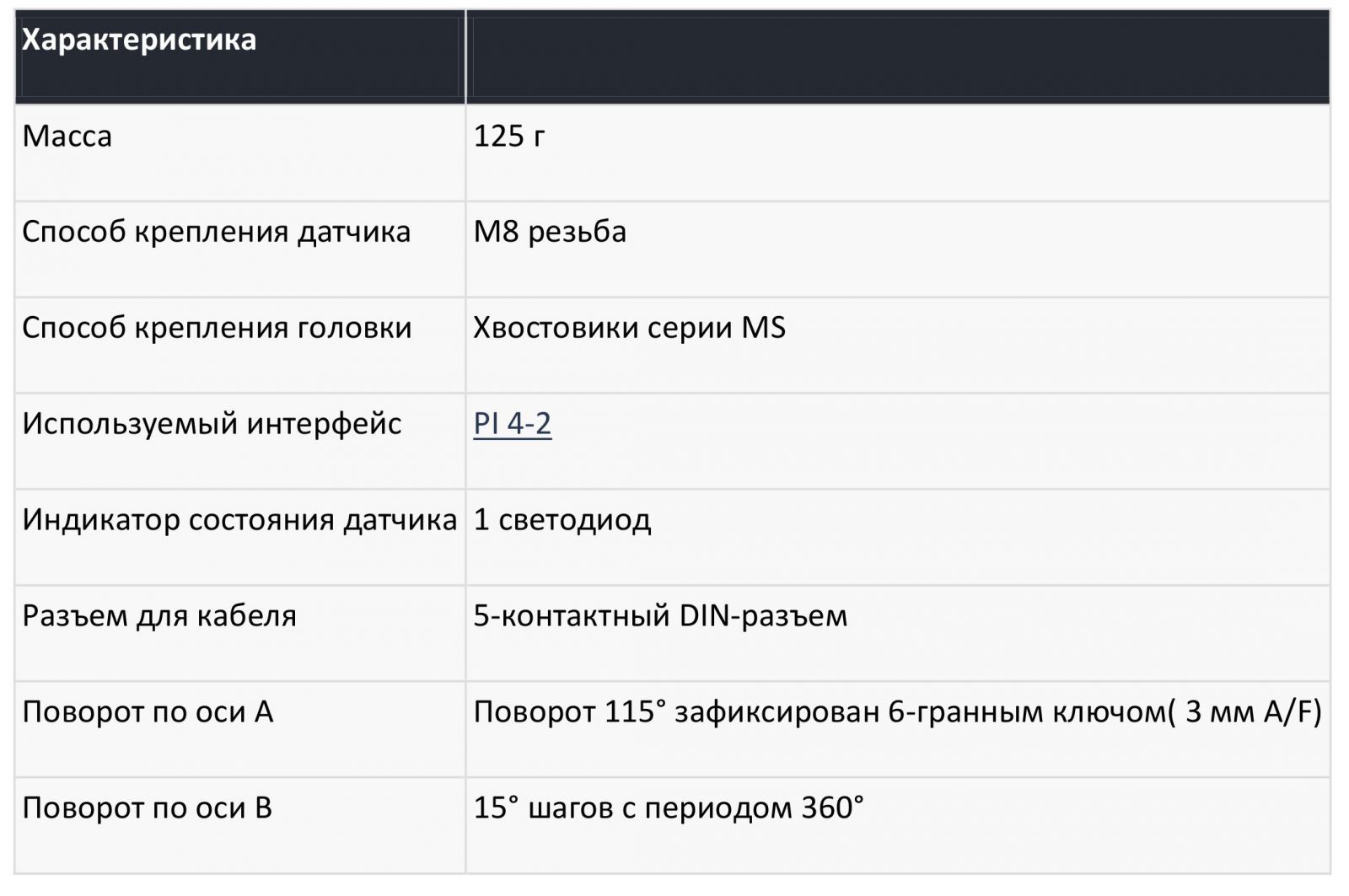This screenshot has width=1349, height=896.
Task: Click the Способ крепления головки label
Action: pyautogui.click(x=218, y=328)
